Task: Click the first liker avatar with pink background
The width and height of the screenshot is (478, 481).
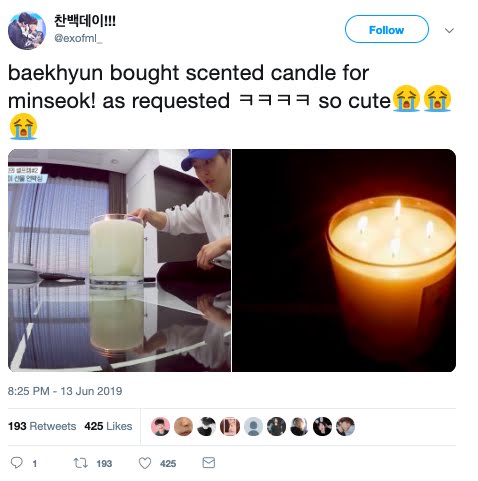Action: (160, 426)
